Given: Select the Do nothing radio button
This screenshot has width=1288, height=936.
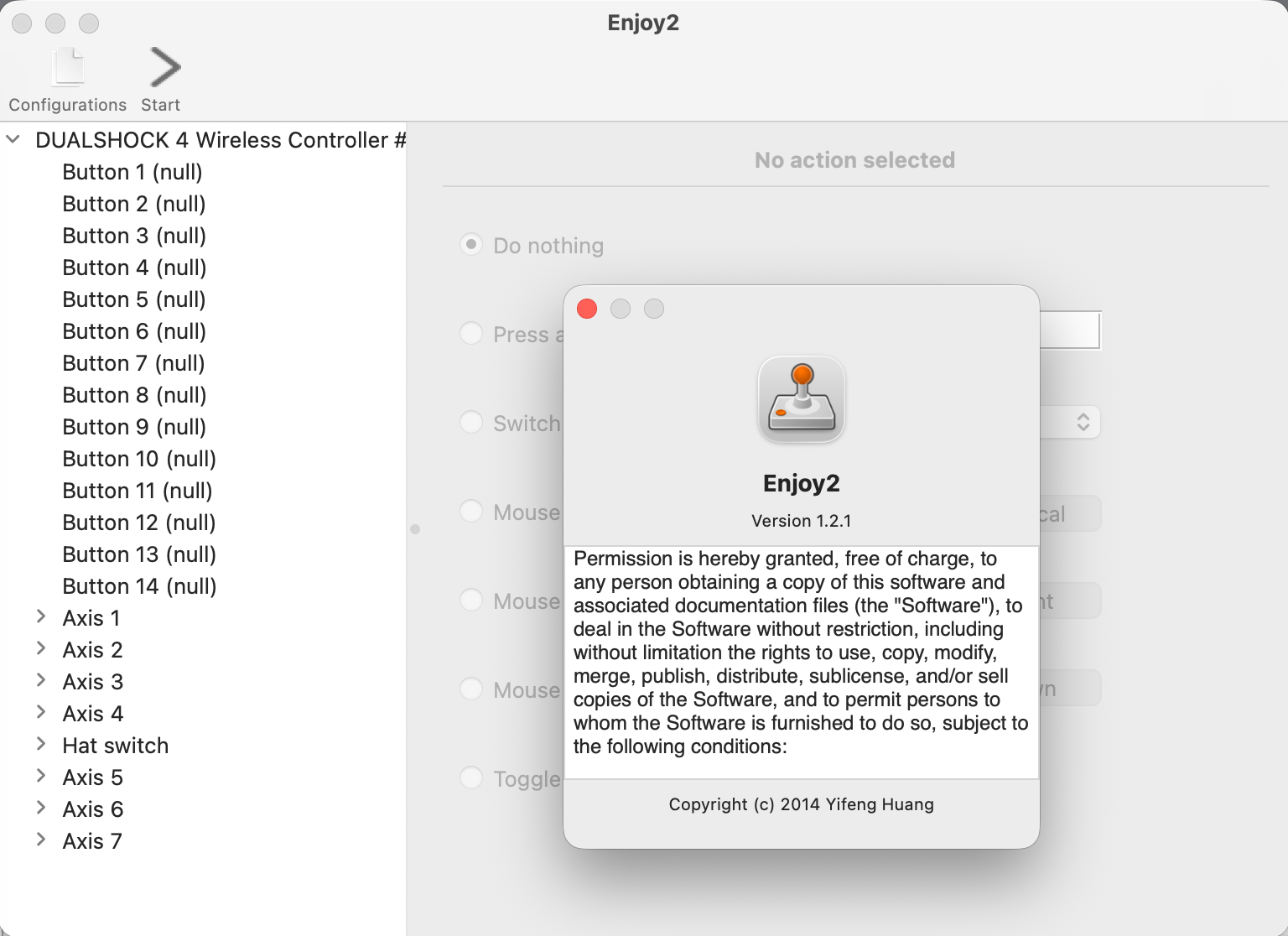Looking at the screenshot, I should pos(471,245).
